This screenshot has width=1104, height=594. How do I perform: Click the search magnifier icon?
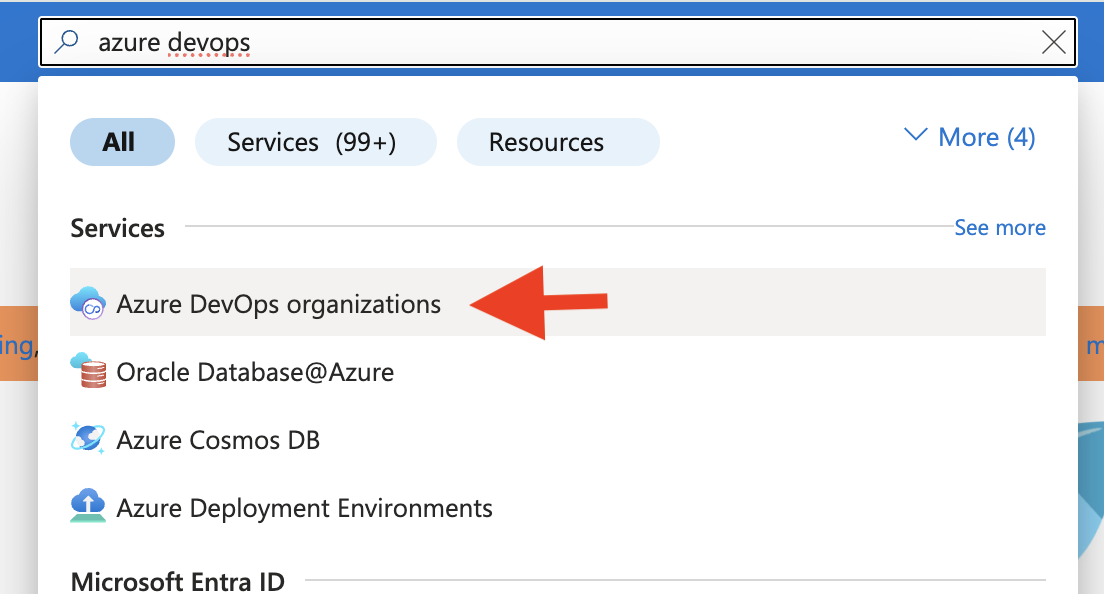coord(65,41)
